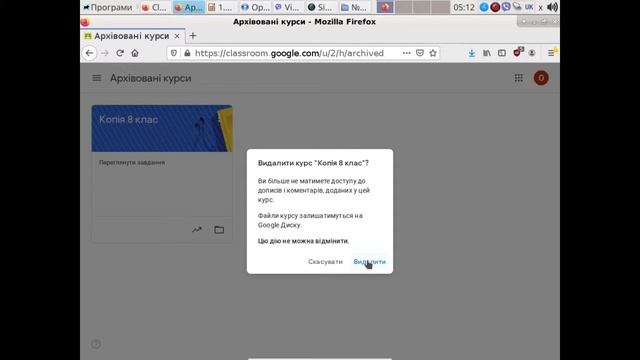Open a new browser tab
The height and width of the screenshot is (360, 640).
(193, 36)
